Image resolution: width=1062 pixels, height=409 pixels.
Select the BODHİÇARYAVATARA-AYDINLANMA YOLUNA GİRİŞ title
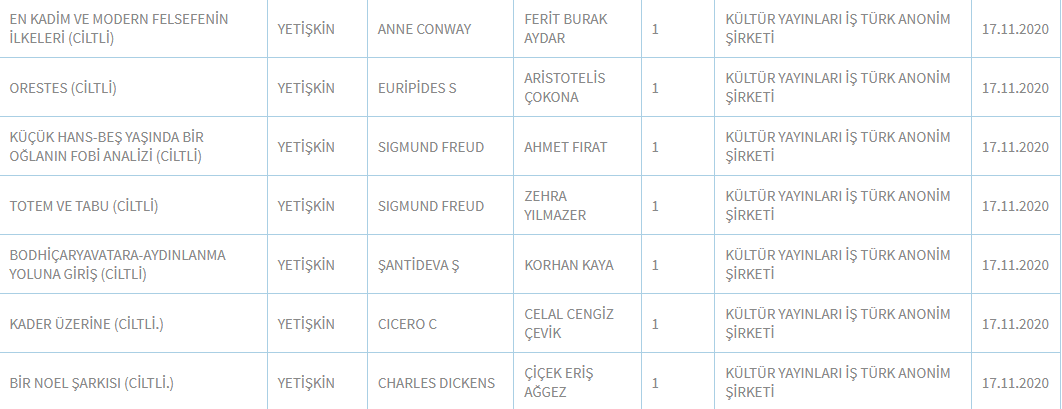point(118,265)
